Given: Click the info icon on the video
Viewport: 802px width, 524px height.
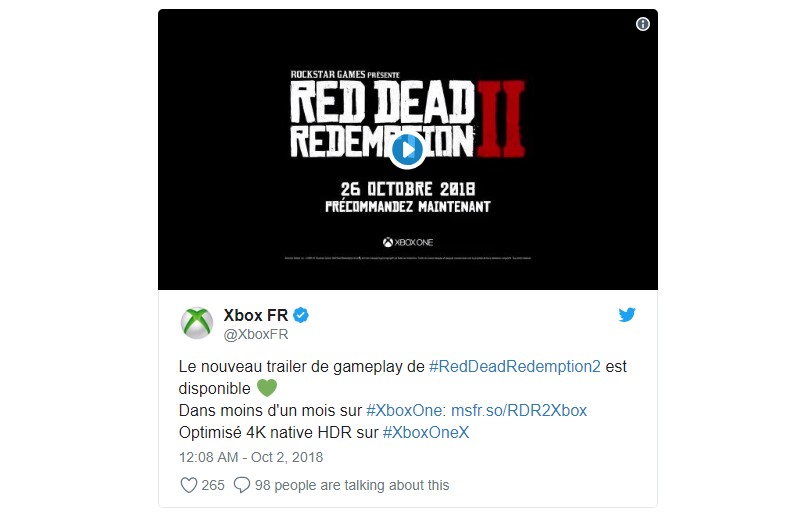Looking at the screenshot, I should pyautogui.click(x=642, y=24).
